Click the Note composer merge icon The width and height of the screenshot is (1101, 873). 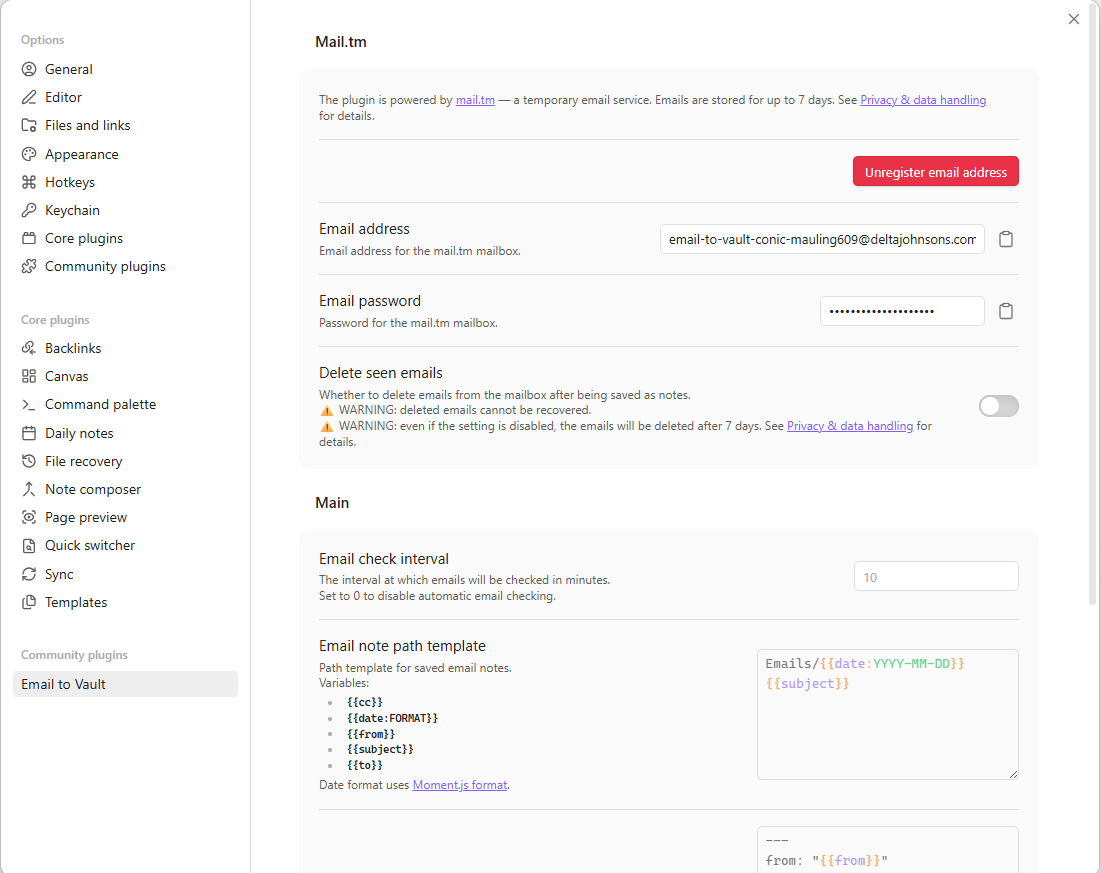tap(29, 489)
